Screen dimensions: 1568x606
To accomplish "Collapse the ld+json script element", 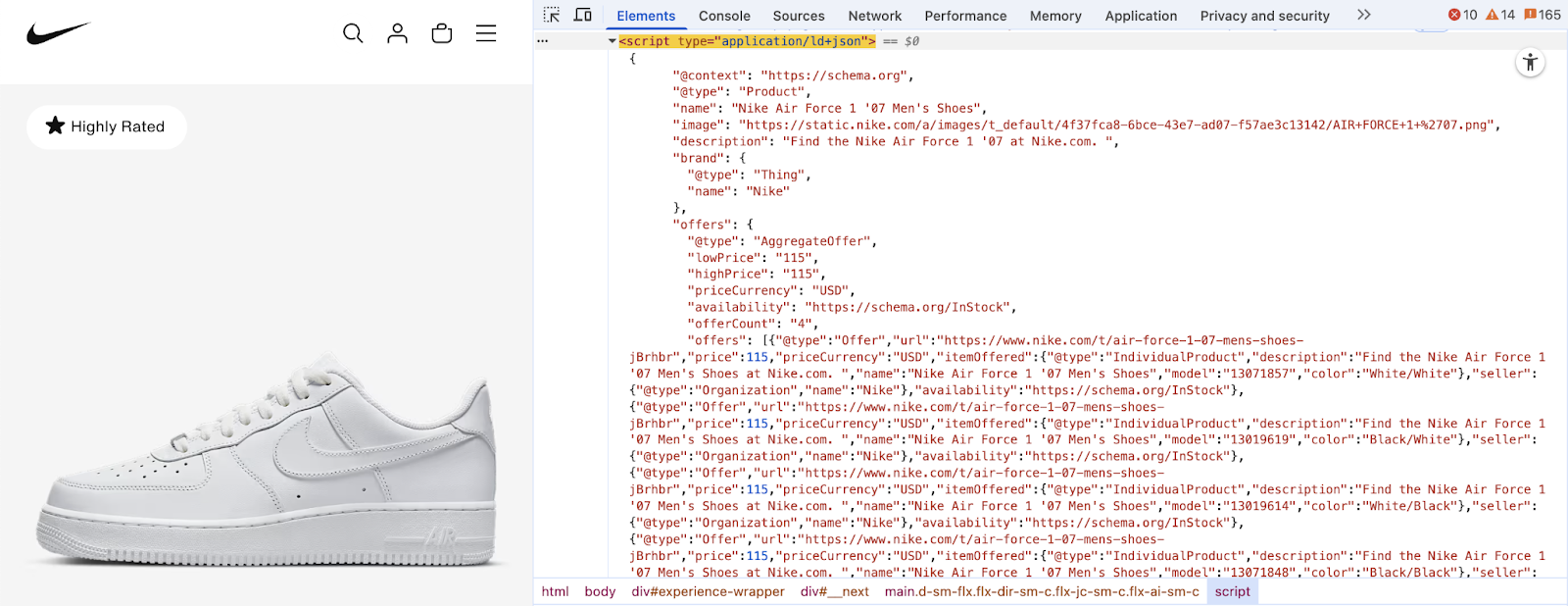I will click(x=612, y=41).
